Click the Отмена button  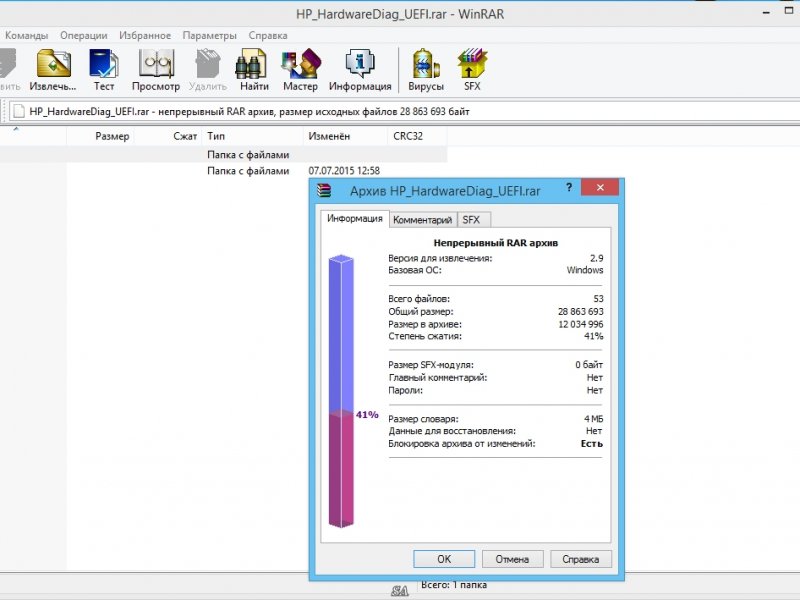512,559
